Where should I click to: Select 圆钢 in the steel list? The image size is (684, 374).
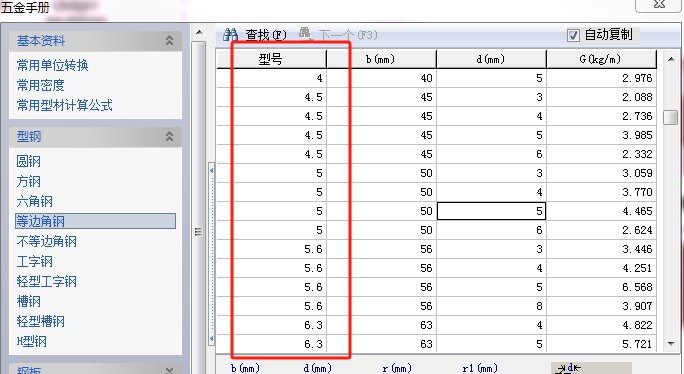[x=28, y=161]
